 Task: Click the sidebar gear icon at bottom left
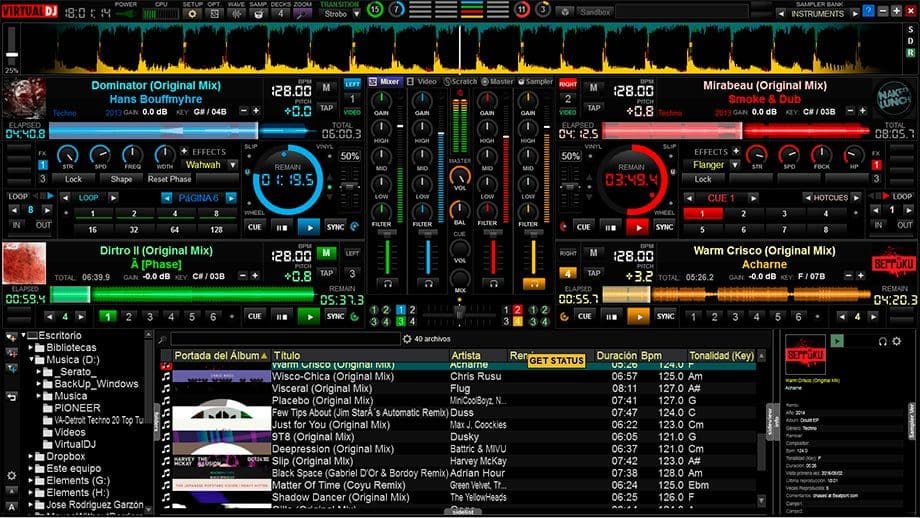pyautogui.click(x=11, y=476)
